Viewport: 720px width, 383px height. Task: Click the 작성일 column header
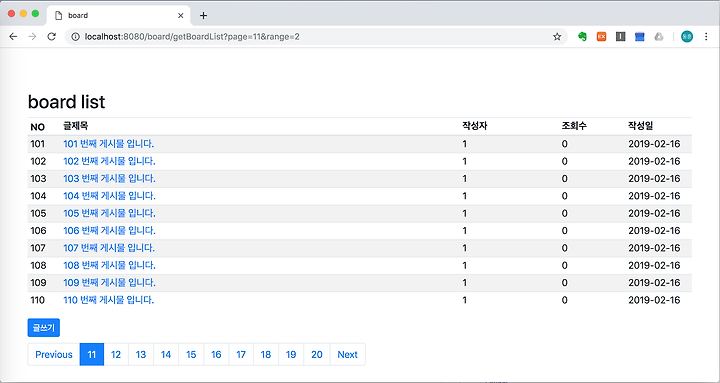[x=641, y=126]
